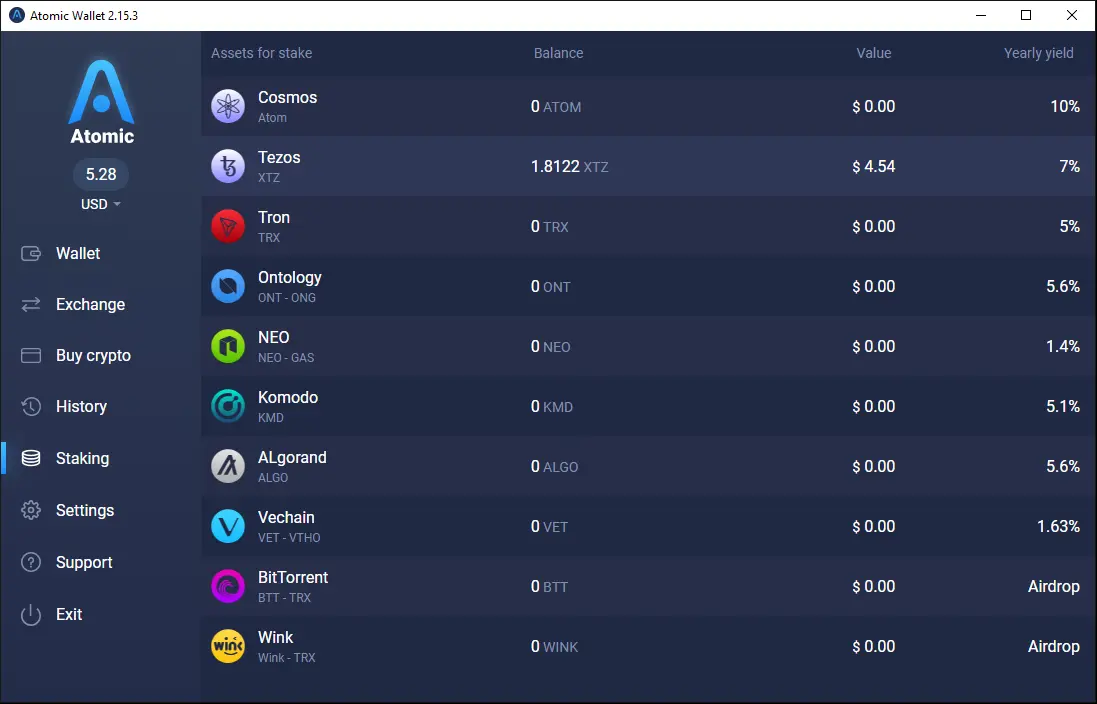Click the 0 VET balance

[x=549, y=526]
